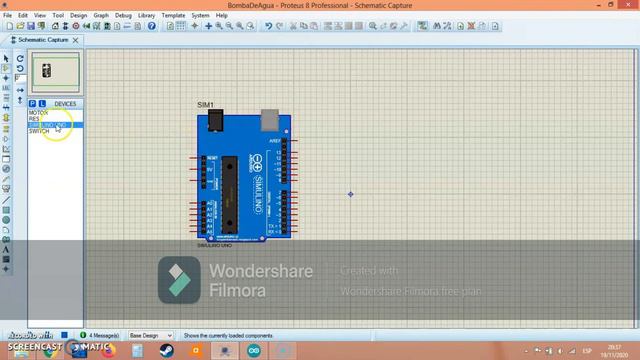Flip horizontally using the X-mirror arrow
The width and height of the screenshot is (640, 360).
tap(20, 90)
